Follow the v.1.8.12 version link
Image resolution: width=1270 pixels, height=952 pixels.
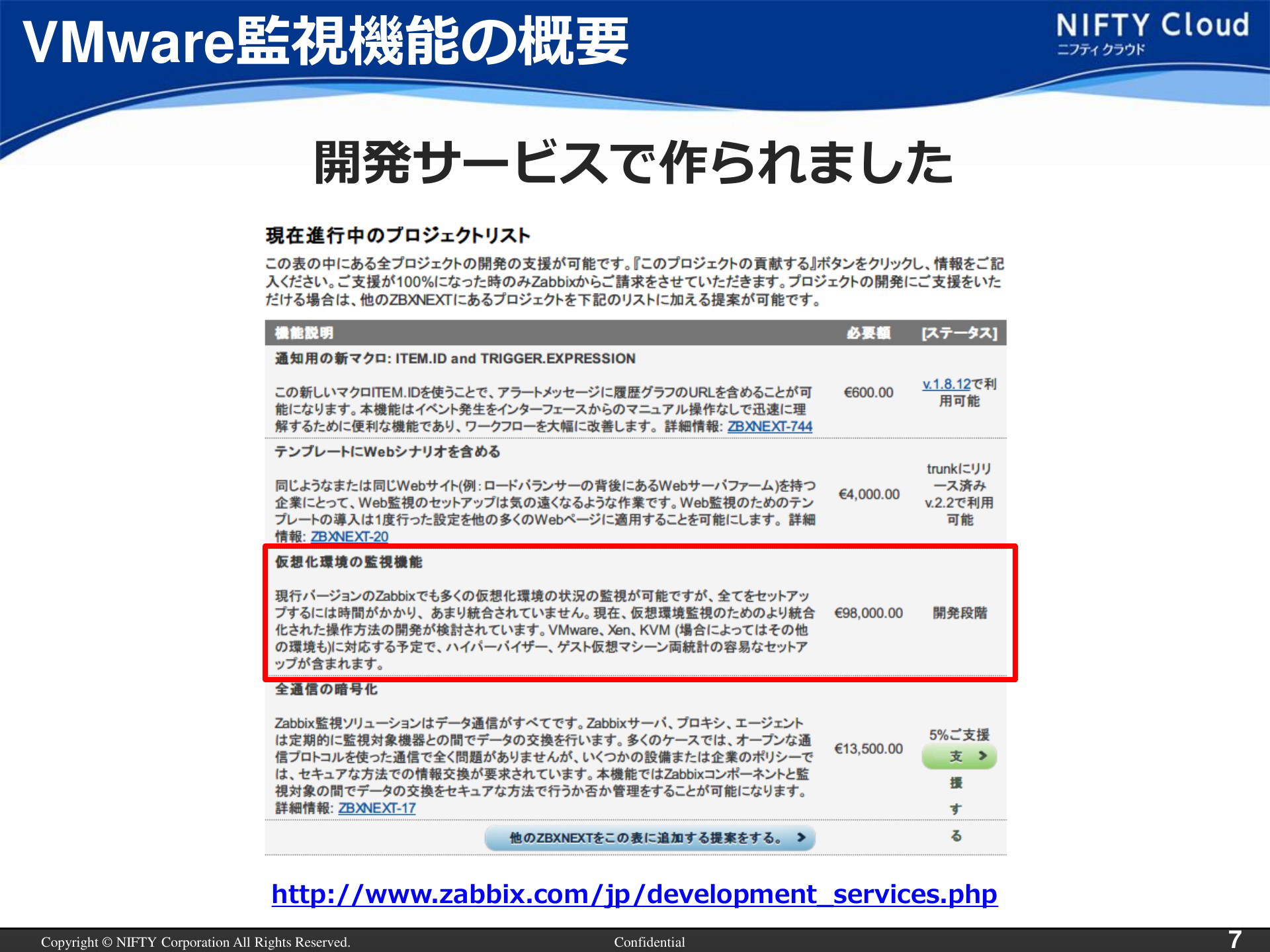click(x=947, y=384)
